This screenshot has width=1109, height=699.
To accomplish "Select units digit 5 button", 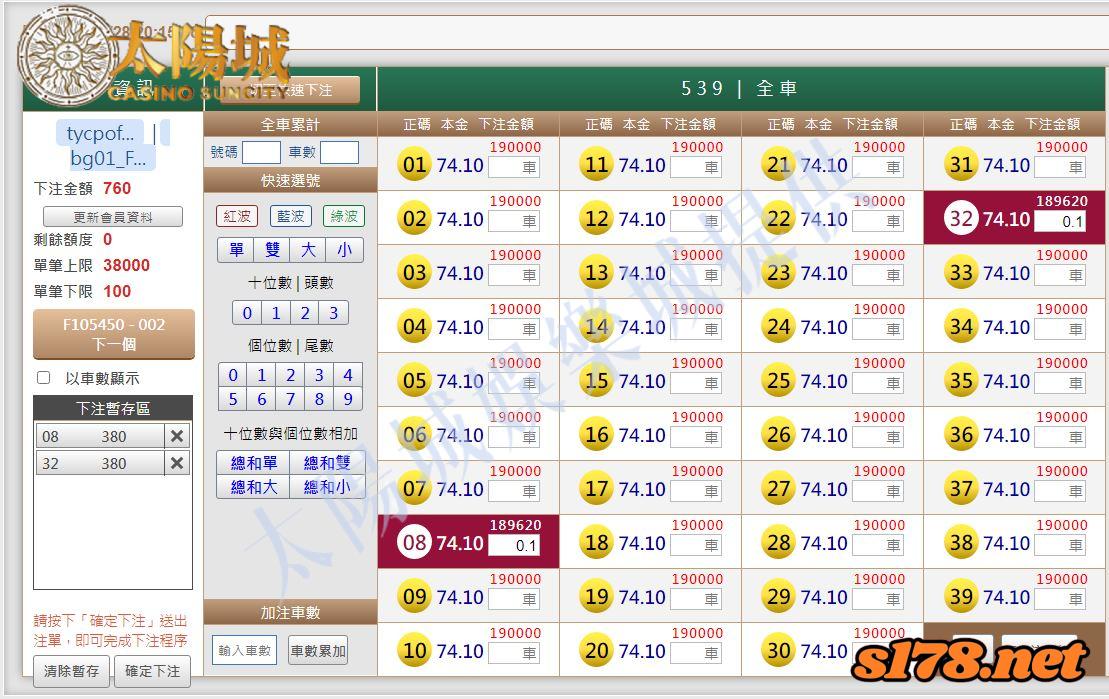I will [x=233, y=399].
